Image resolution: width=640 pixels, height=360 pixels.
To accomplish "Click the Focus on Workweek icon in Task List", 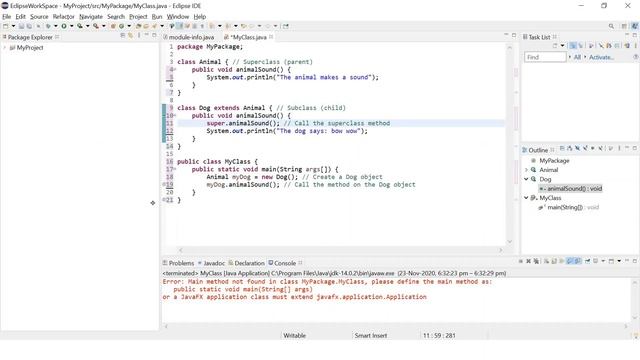I will click(591, 46).
